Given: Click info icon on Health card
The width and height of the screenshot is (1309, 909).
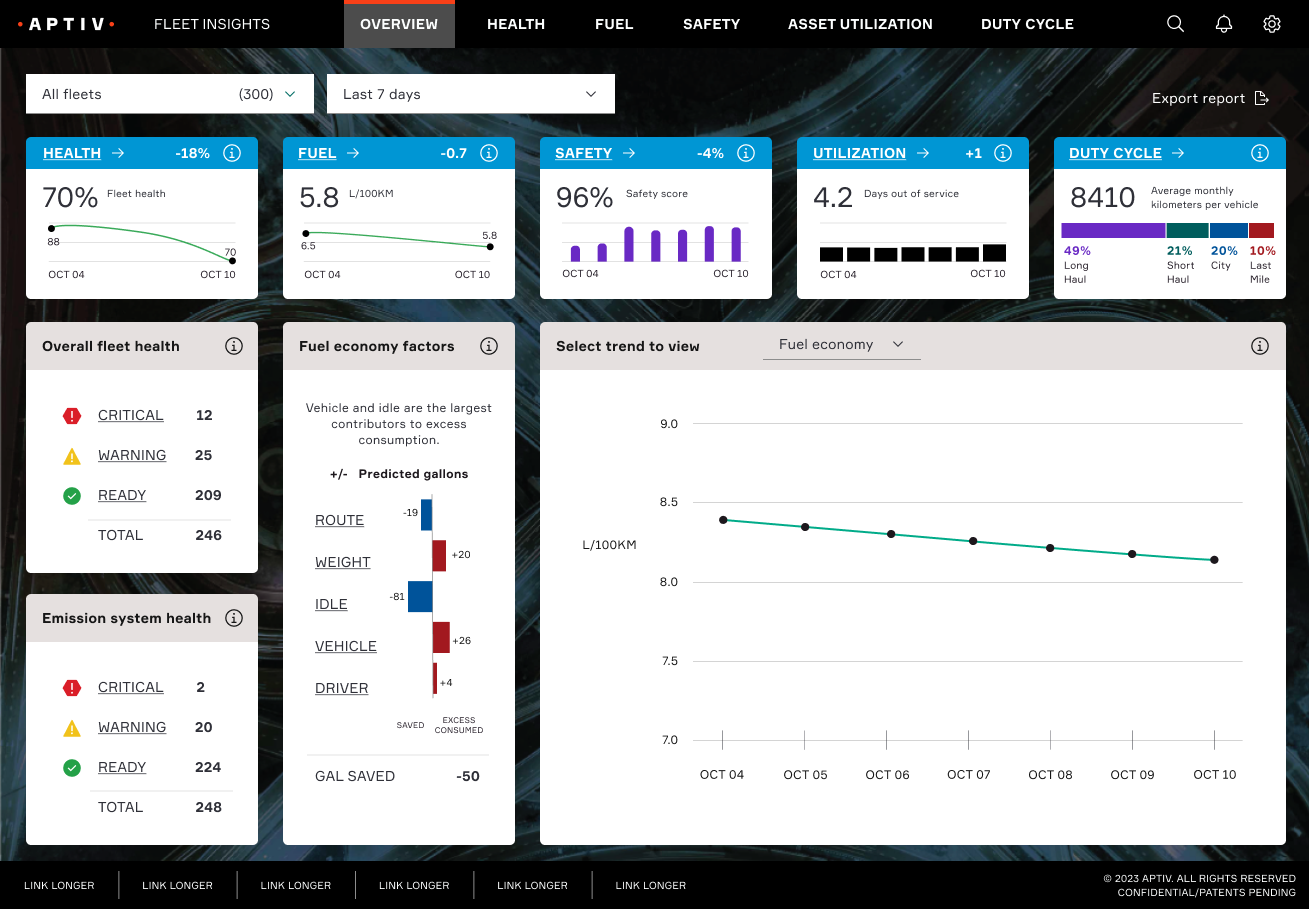Looking at the screenshot, I should (232, 153).
